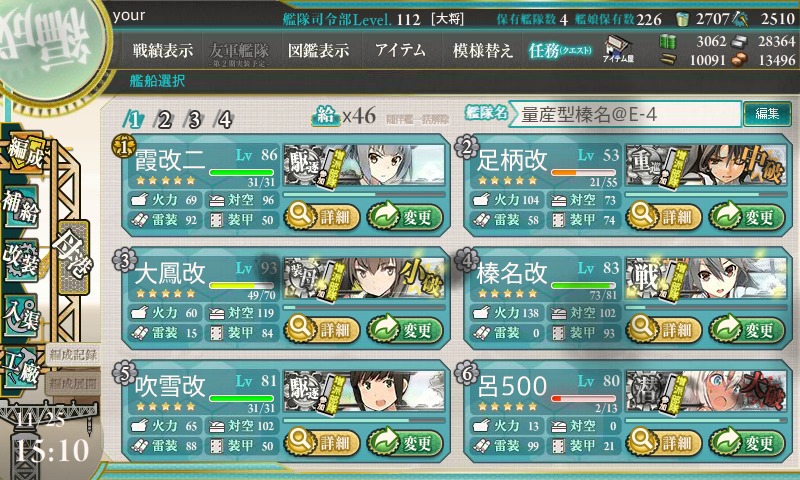Image resolution: width=800 pixels, height=480 pixels.
Task: Open the 補給 resupply sidebar icon
Action: [x=21, y=207]
